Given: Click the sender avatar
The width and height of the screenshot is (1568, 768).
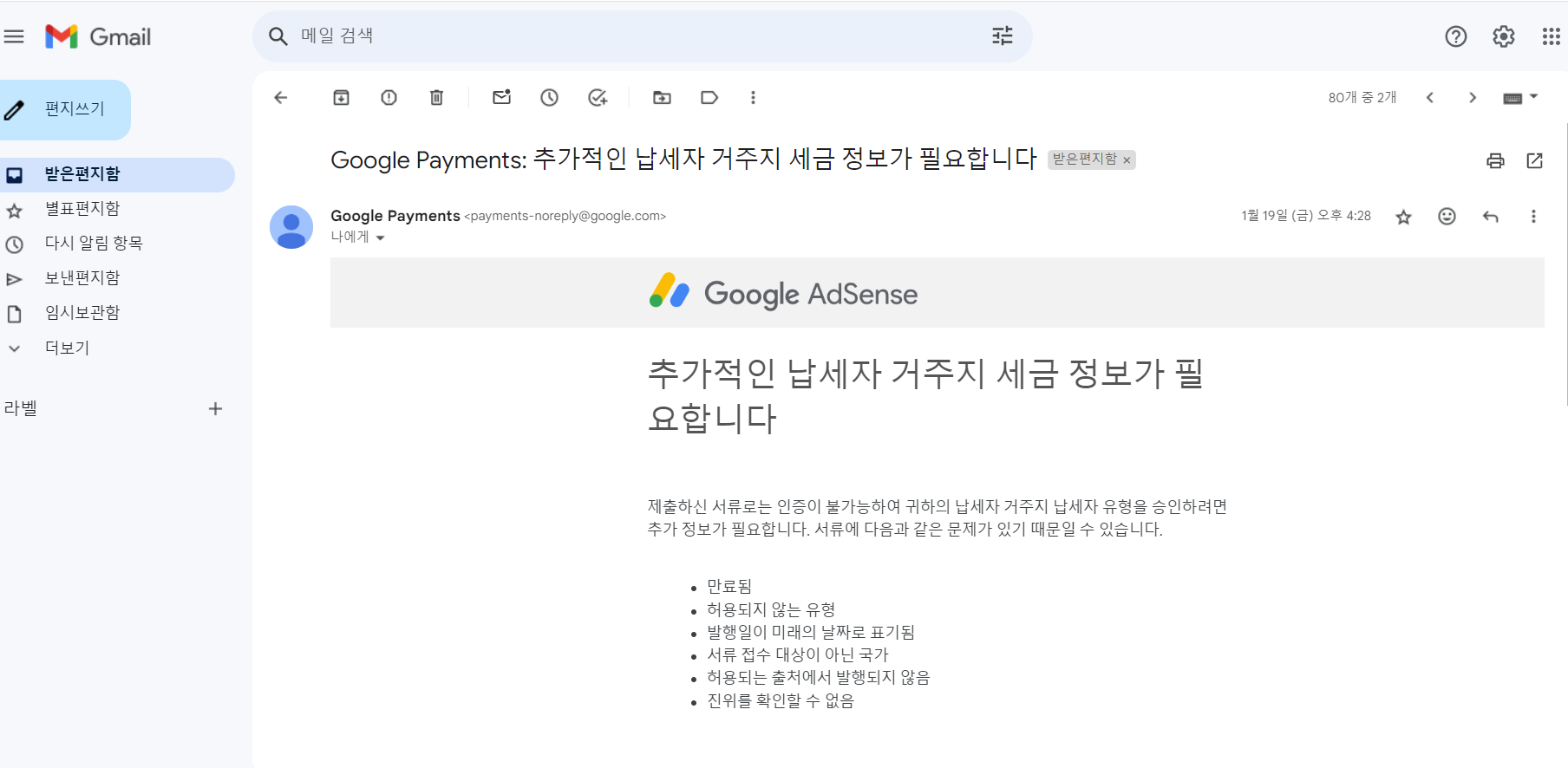Looking at the screenshot, I should tap(291, 227).
